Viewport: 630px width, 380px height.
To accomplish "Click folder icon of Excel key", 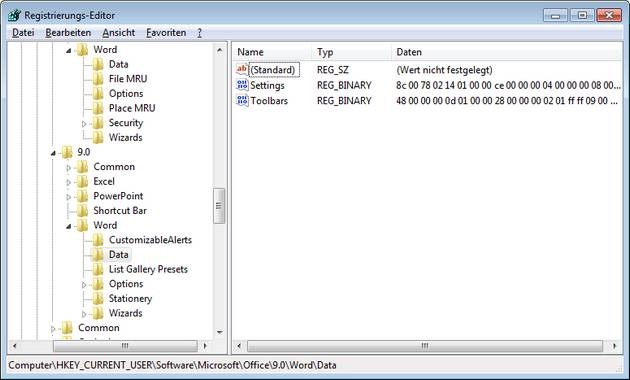I will tap(82, 182).
